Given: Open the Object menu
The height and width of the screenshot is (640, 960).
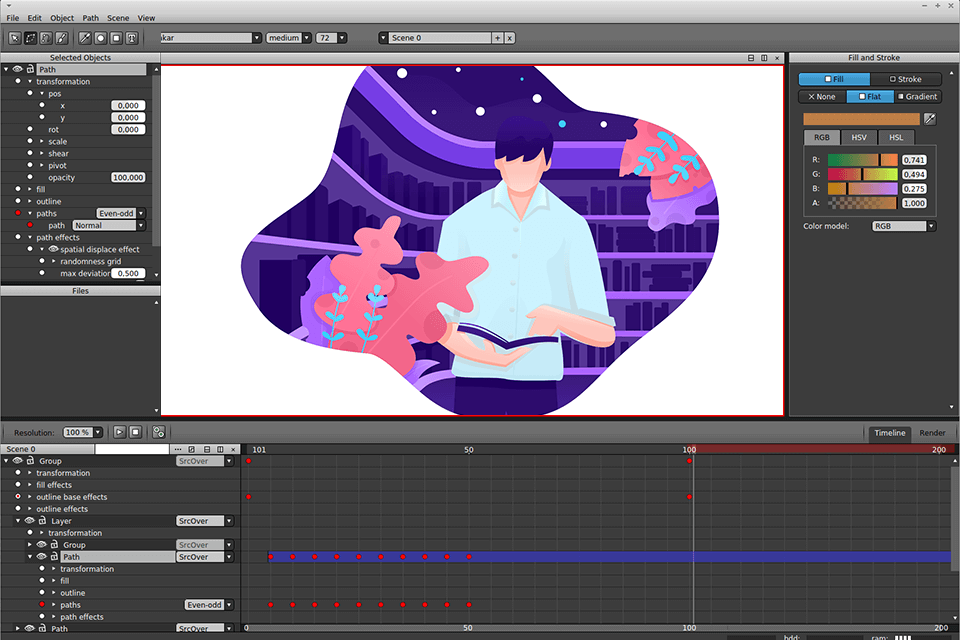Looking at the screenshot, I should pyautogui.click(x=62, y=18).
